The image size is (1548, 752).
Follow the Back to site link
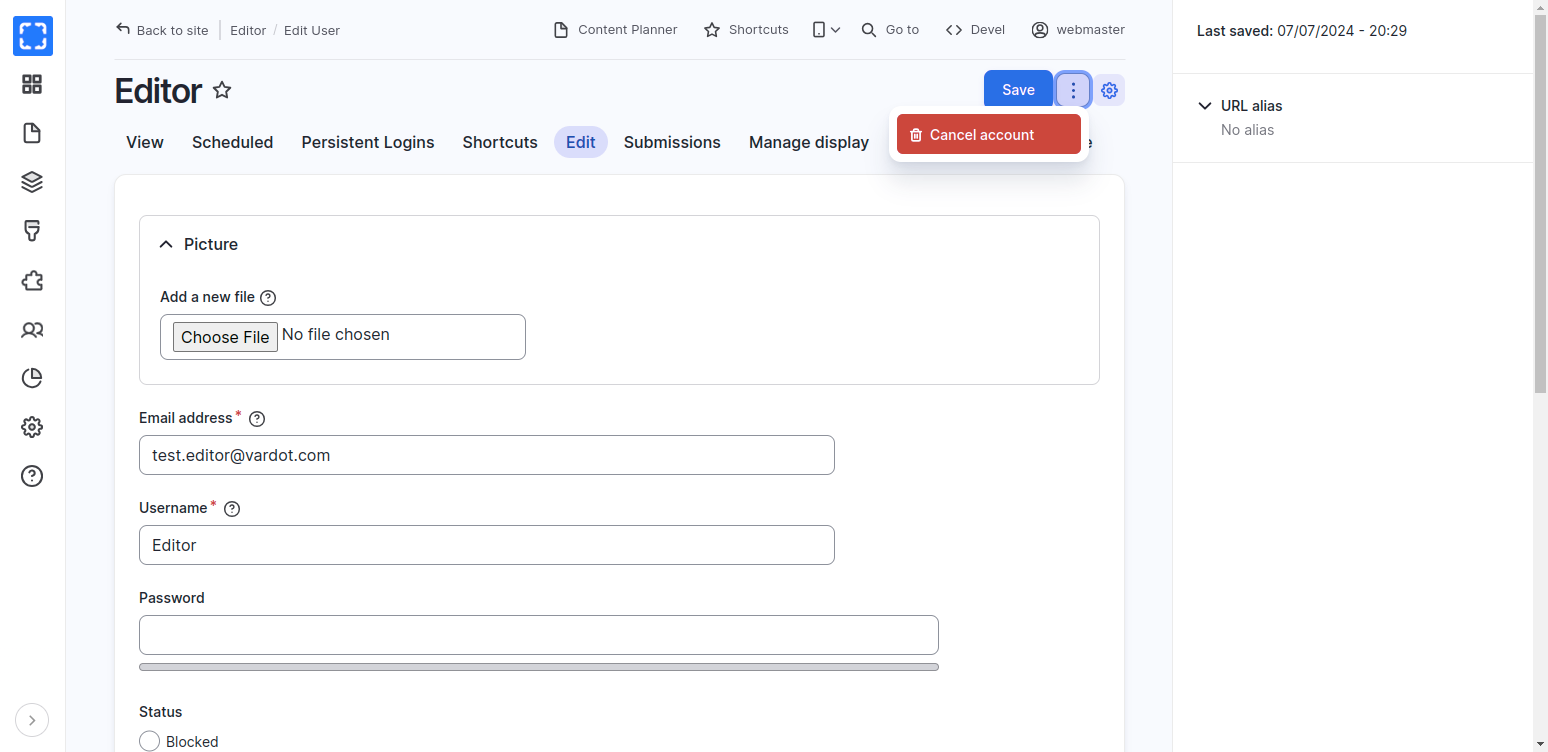click(162, 30)
